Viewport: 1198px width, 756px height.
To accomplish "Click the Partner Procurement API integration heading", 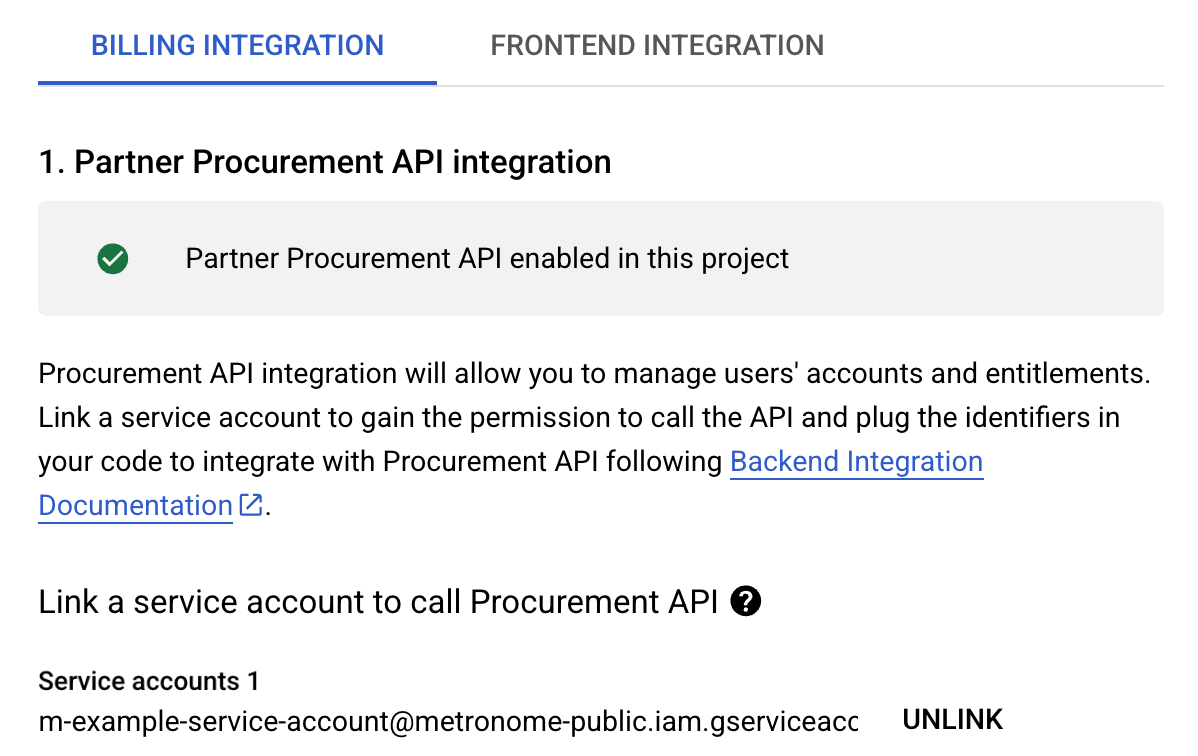I will tap(324, 161).
